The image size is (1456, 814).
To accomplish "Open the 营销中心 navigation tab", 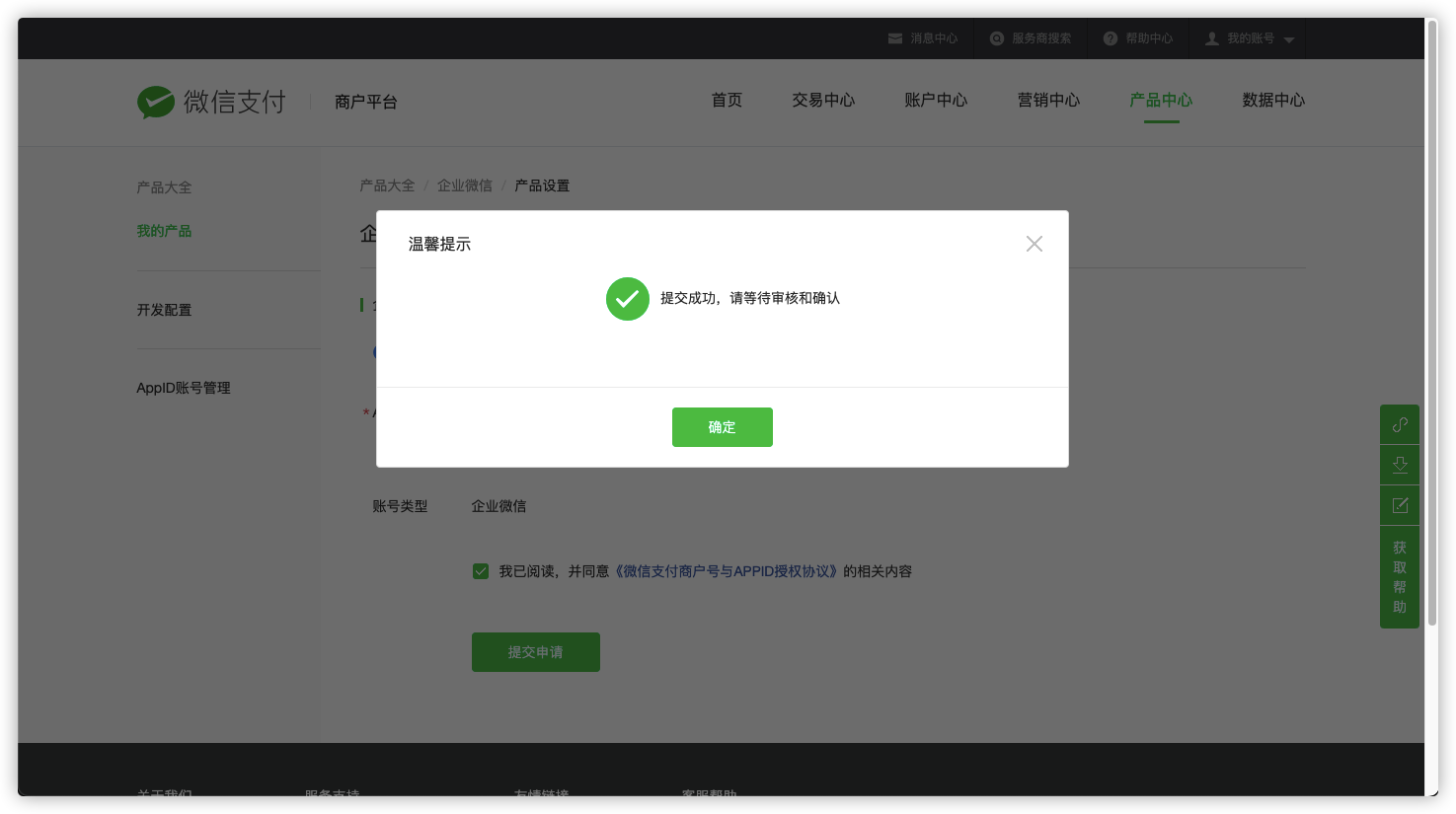I will [x=1048, y=101].
